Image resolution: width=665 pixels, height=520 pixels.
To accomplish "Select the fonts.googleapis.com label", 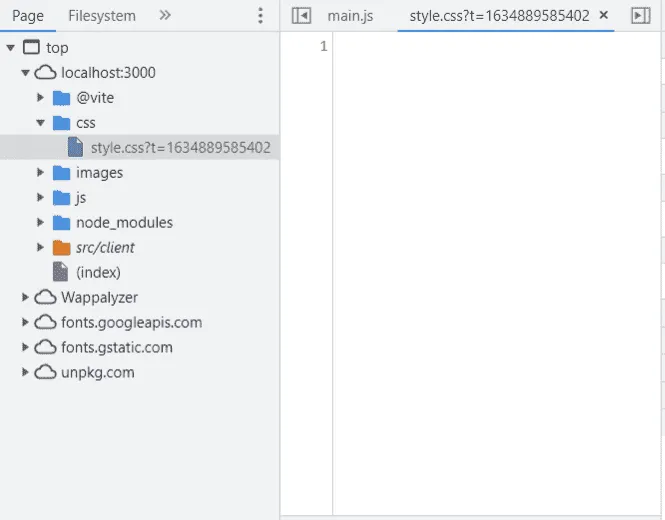I will (x=131, y=323).
